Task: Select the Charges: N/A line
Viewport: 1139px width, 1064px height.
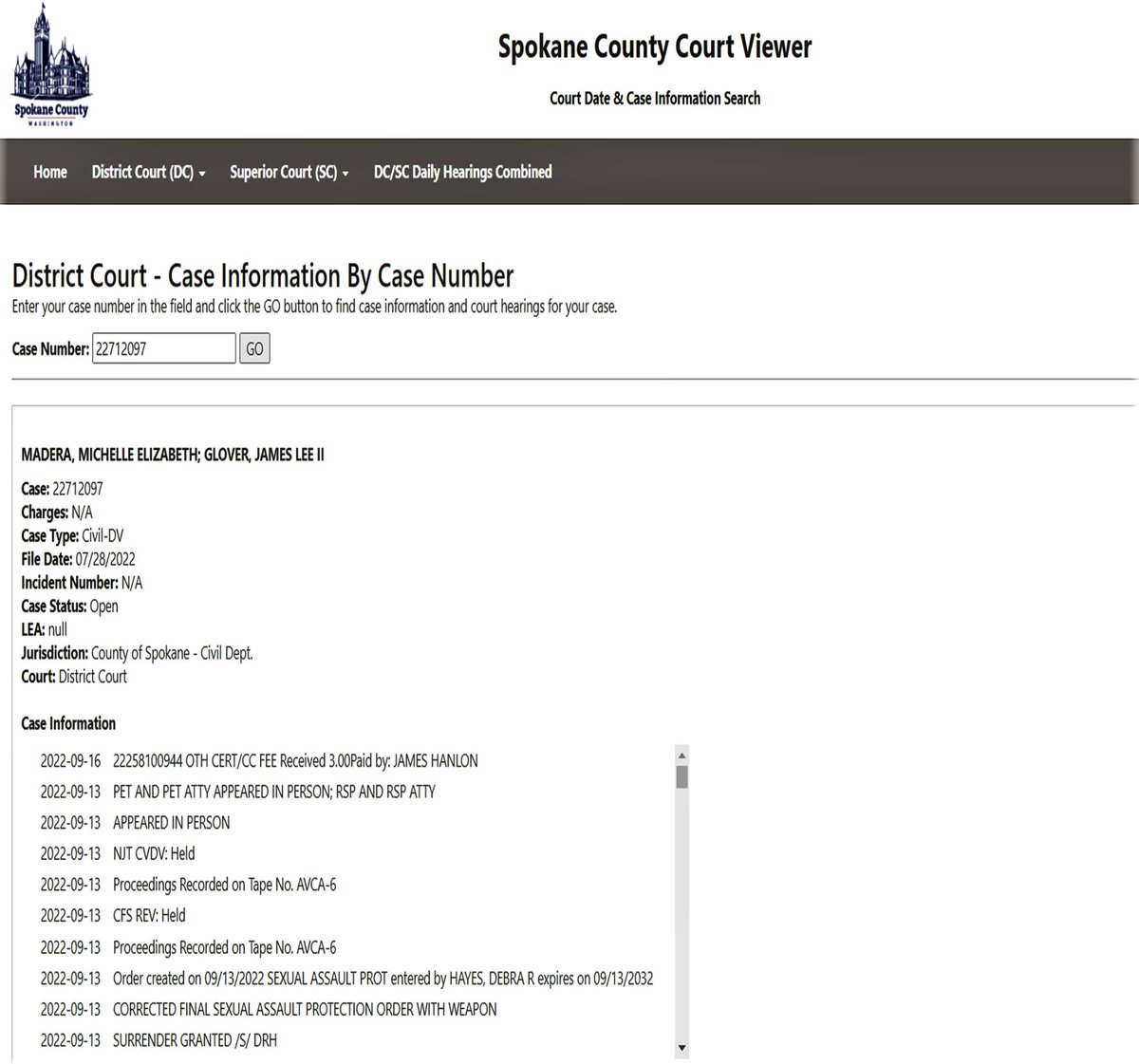Action: pyautogui.click(x=57, y=513)
